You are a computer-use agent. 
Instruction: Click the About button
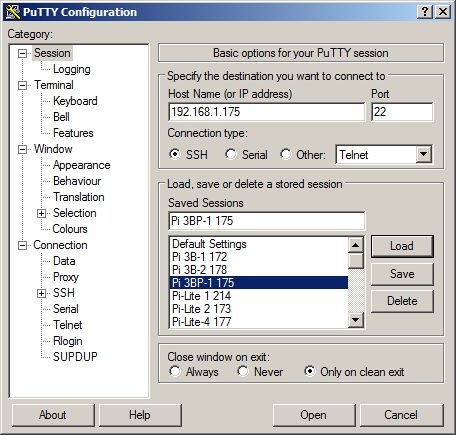(x=53, y=415)
